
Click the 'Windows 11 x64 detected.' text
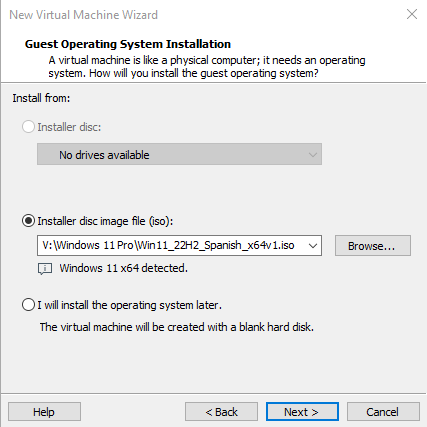123,268
